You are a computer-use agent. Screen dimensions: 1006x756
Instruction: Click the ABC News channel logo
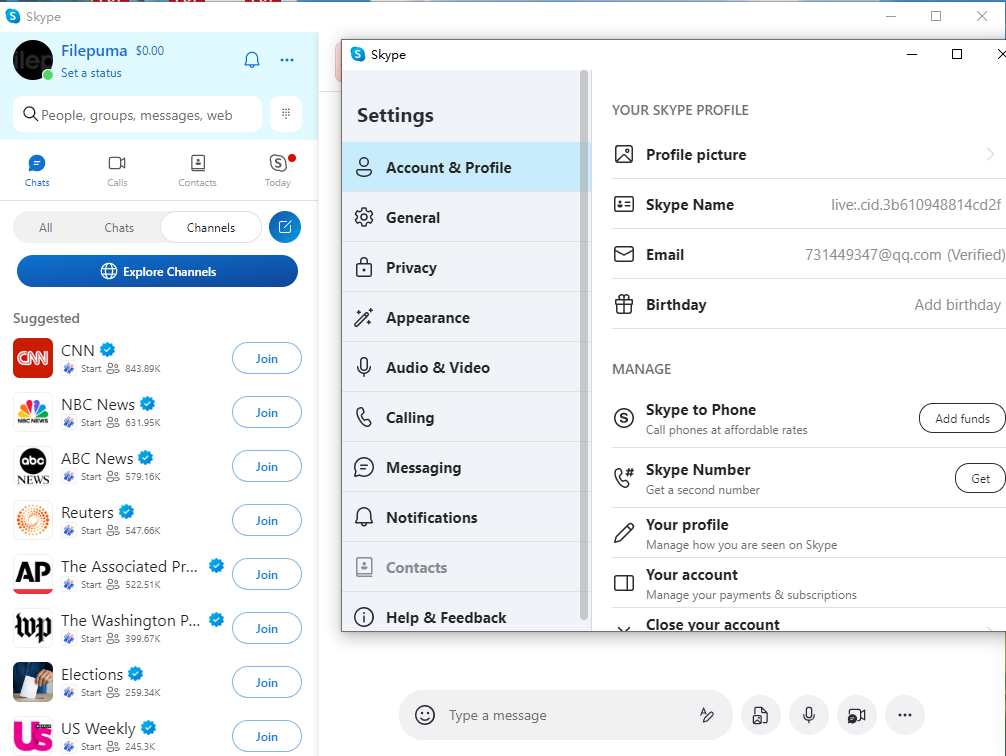(x=33, y=466)
